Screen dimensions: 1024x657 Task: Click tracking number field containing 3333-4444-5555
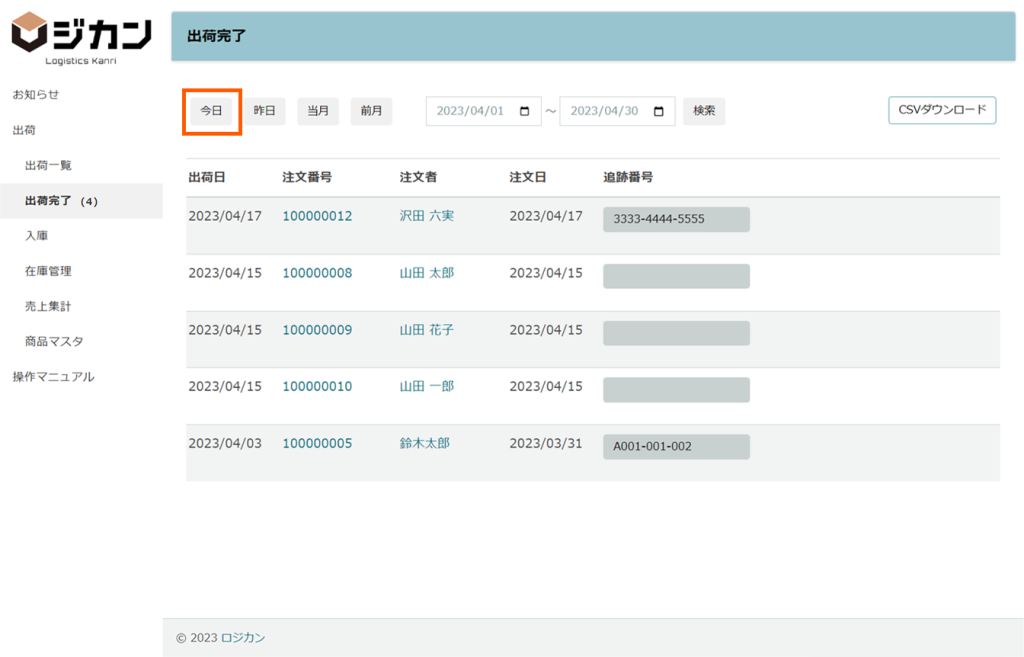(676, 219)
